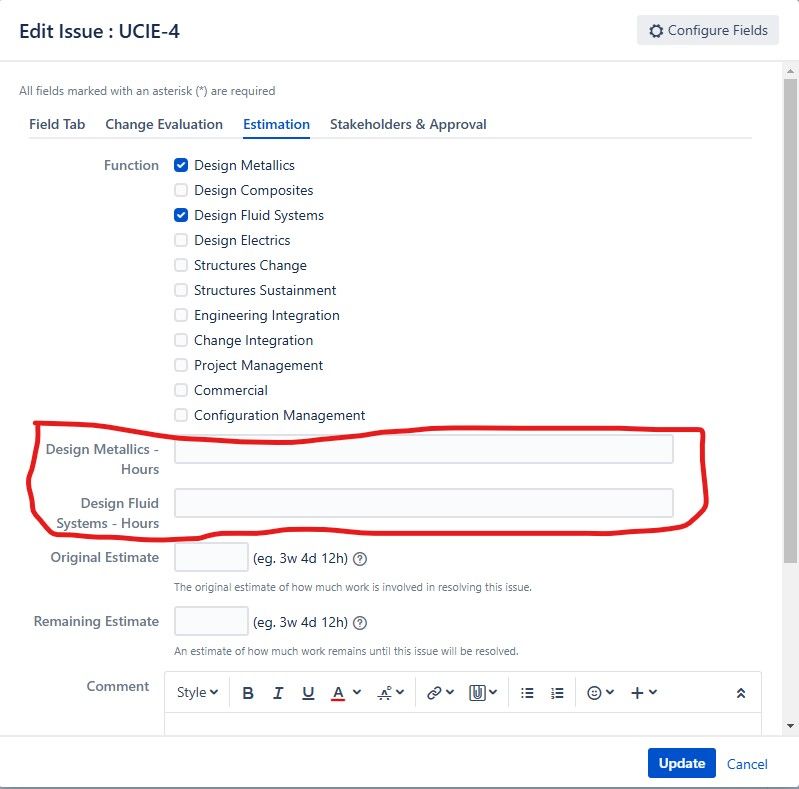Collapse the comment editor toolbar
This screenshot has height=789, width=799.
click(x=741, y=693)
